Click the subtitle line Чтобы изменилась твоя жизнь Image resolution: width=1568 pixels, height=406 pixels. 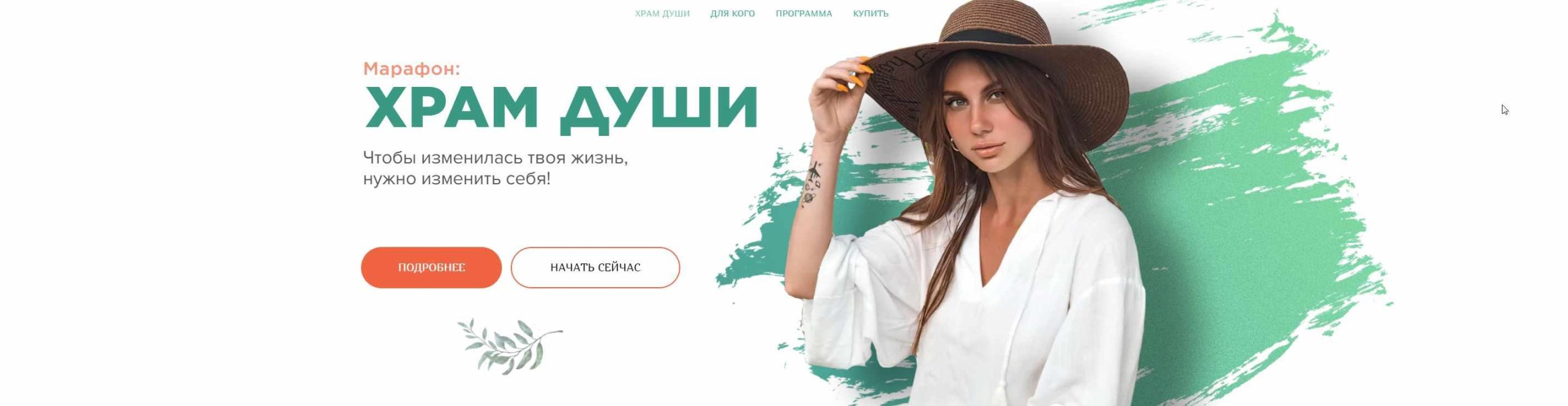(x=496, y=157)
